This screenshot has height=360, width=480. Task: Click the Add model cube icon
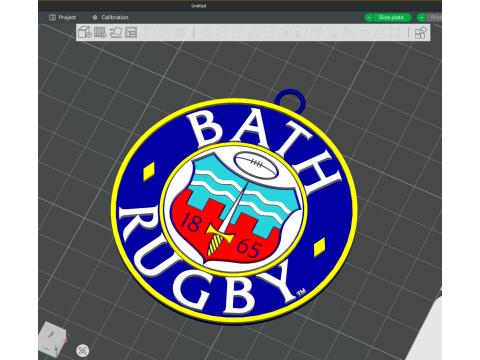click(85, 33)
